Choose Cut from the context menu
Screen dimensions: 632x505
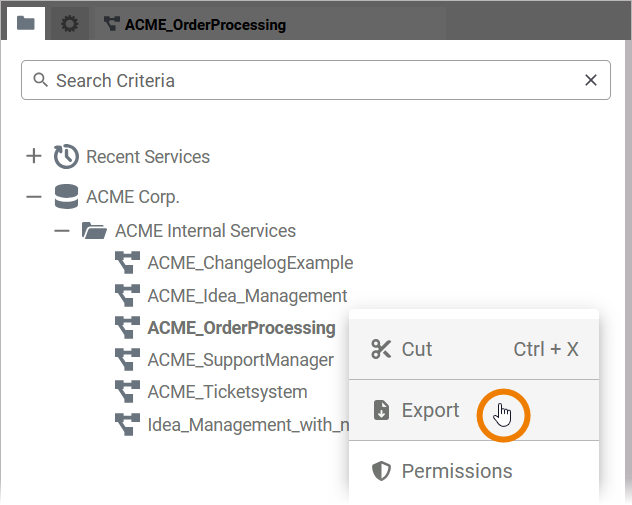click(x=416, y=349)
